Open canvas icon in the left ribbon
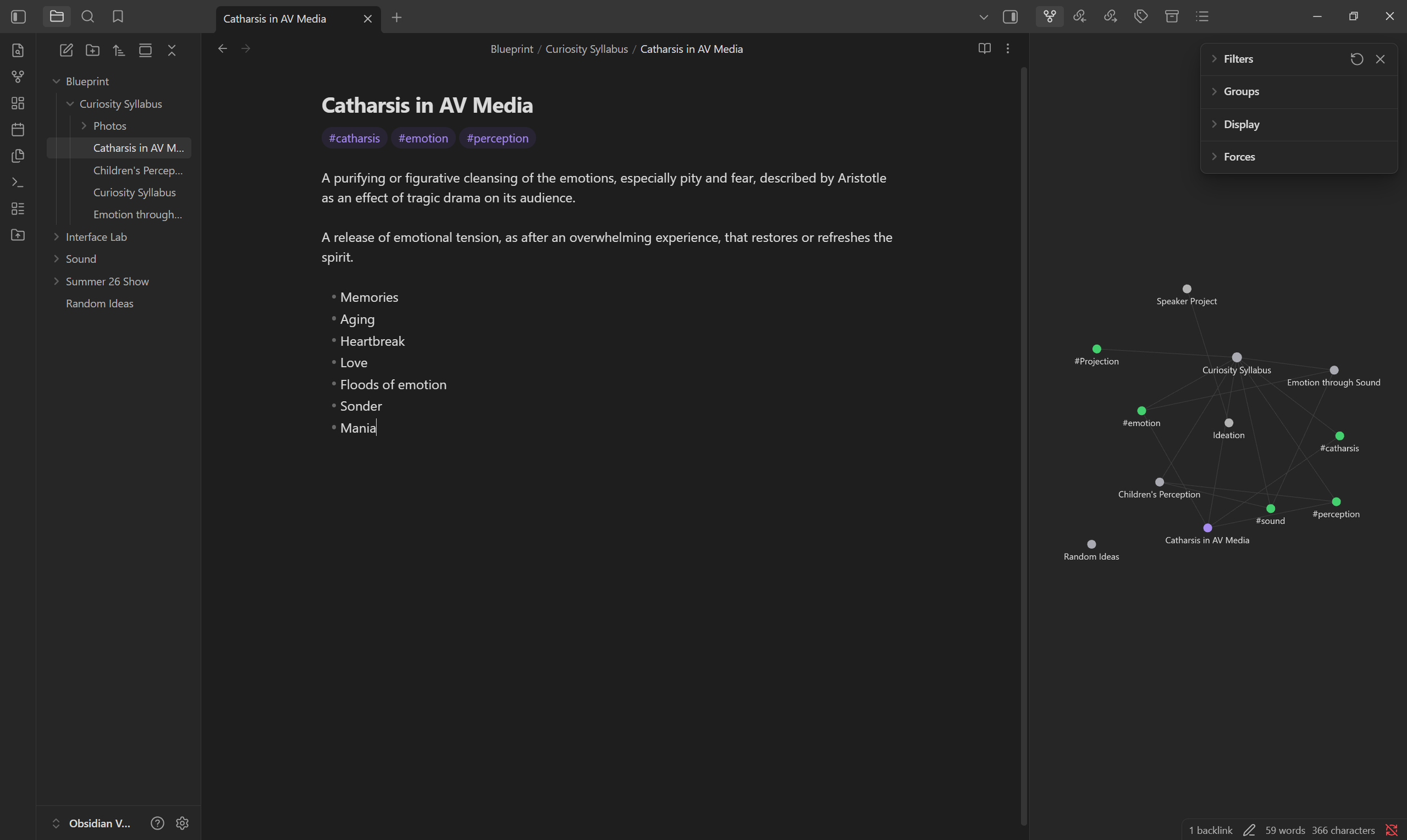This screenshot has width=1407, height=840. [x=18, y=103]
